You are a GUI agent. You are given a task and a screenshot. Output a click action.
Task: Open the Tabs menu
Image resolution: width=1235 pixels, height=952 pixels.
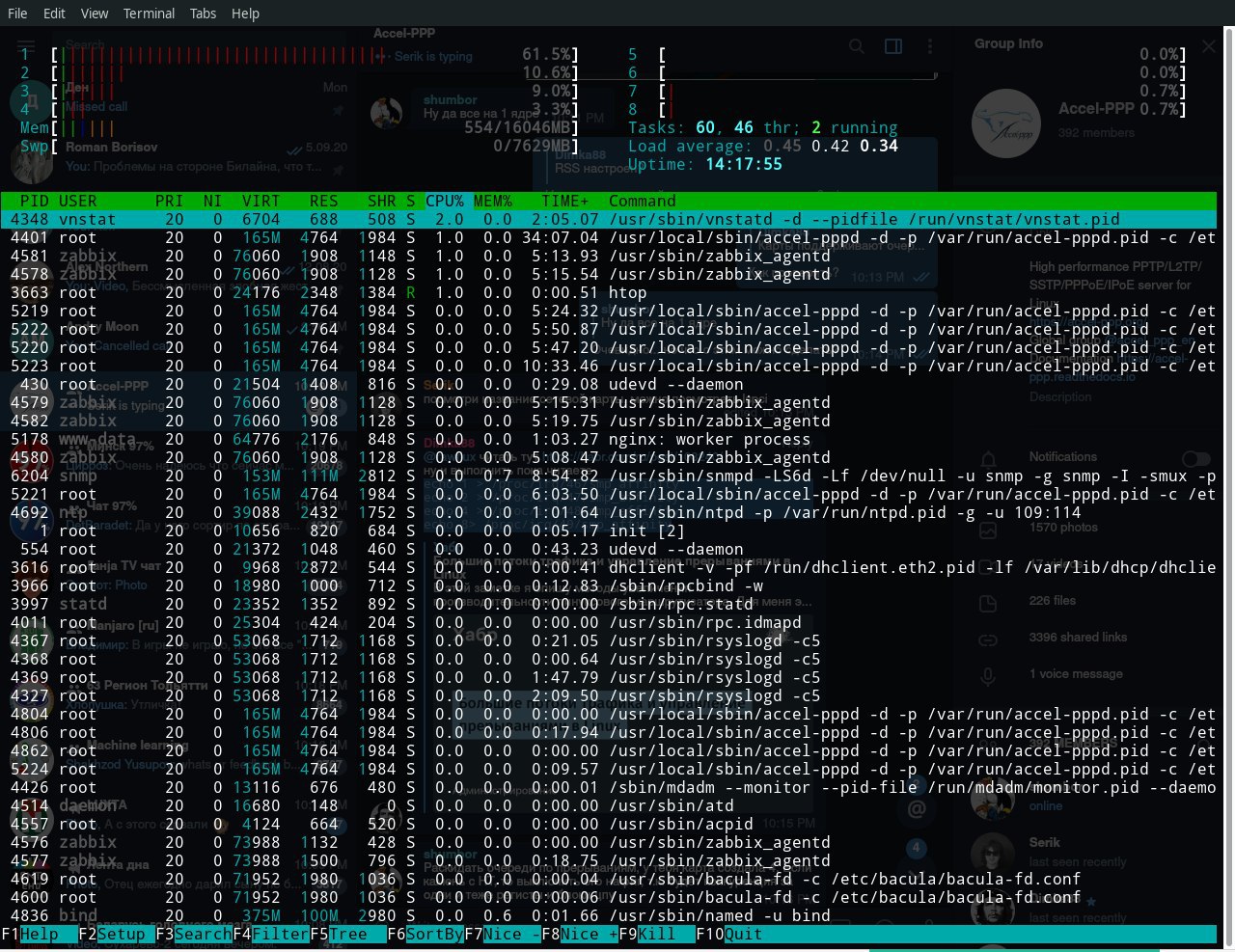pos(203,14)
